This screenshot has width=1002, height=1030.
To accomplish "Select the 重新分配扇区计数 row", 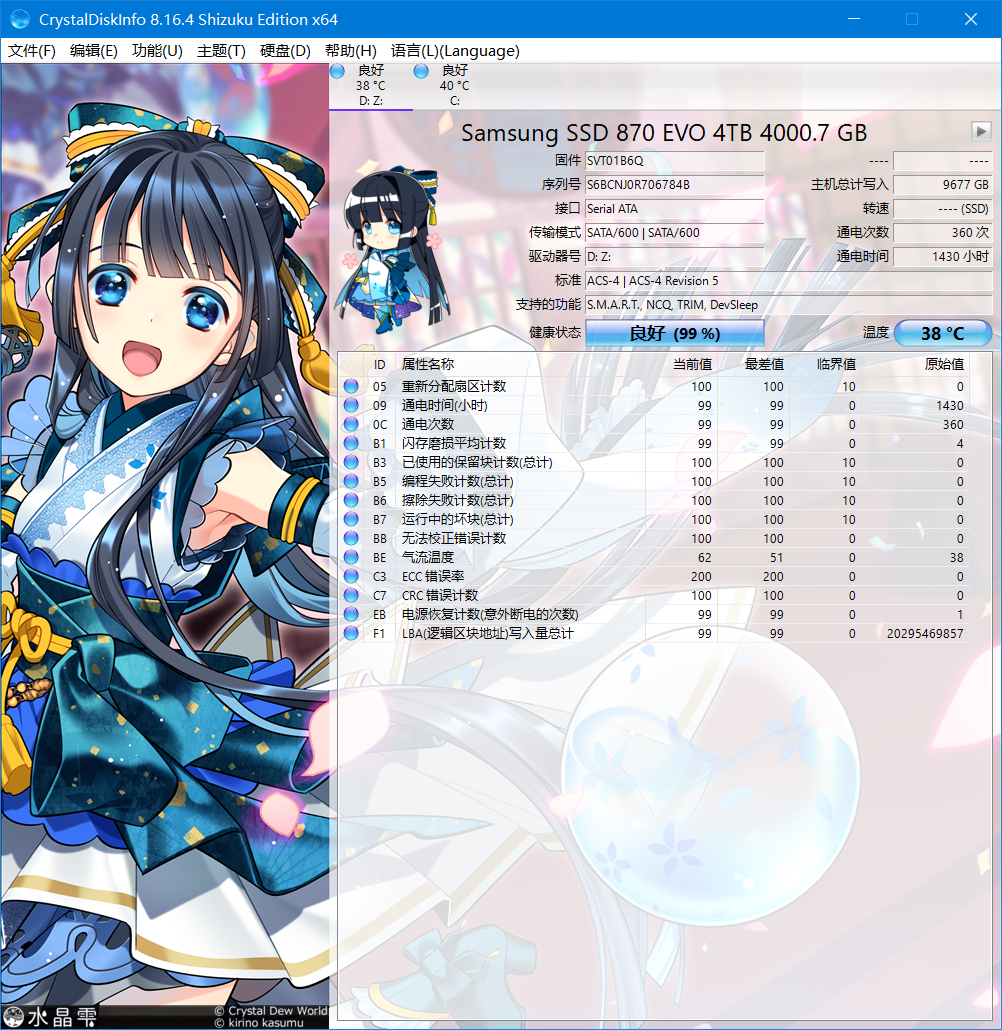I will click(654, 386).
